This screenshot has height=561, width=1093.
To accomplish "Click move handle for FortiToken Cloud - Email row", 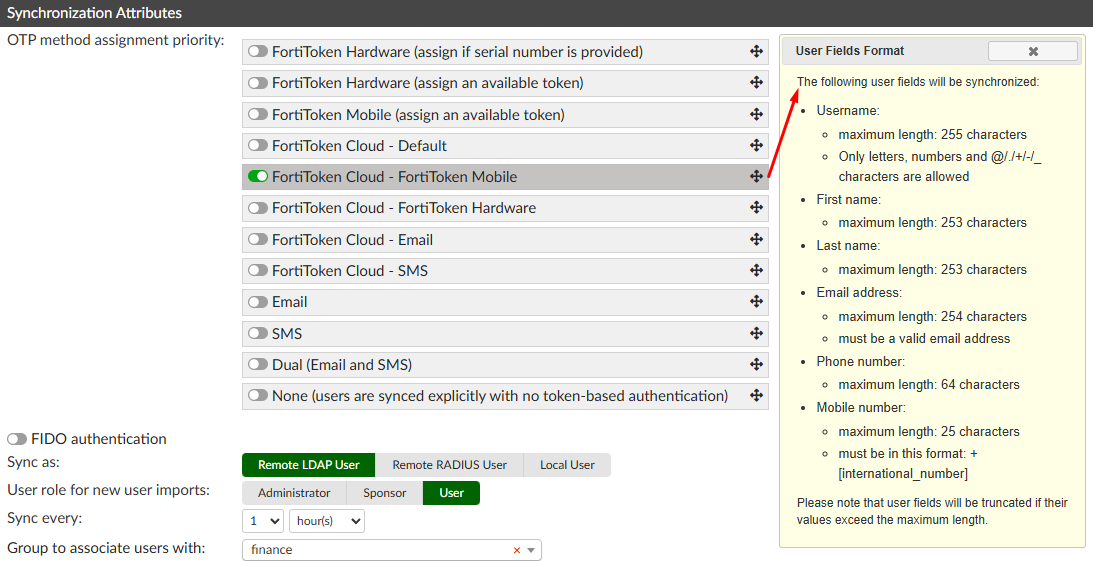I will (x=756, y=240).
